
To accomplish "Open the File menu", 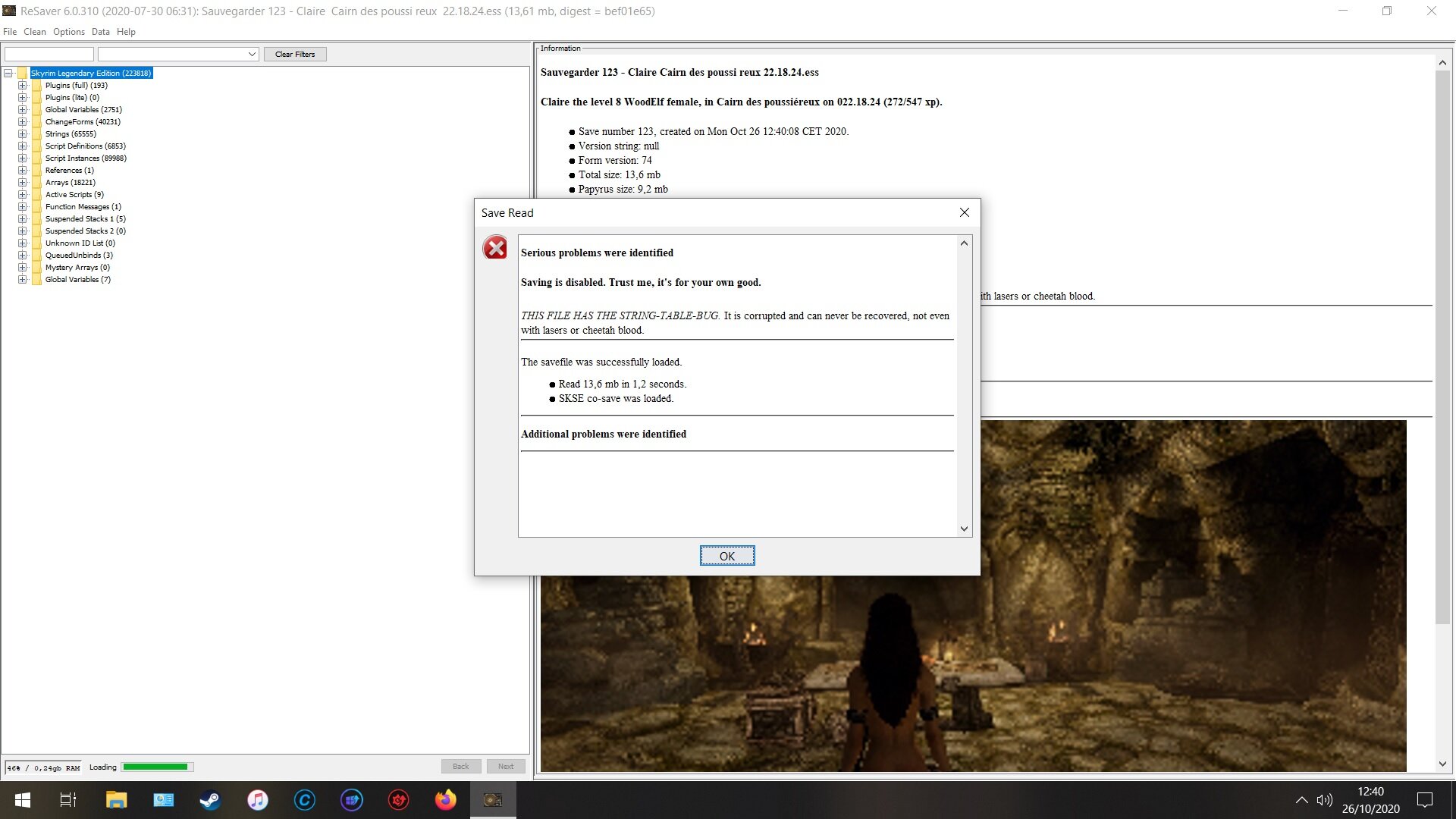I will click(10, 32).
